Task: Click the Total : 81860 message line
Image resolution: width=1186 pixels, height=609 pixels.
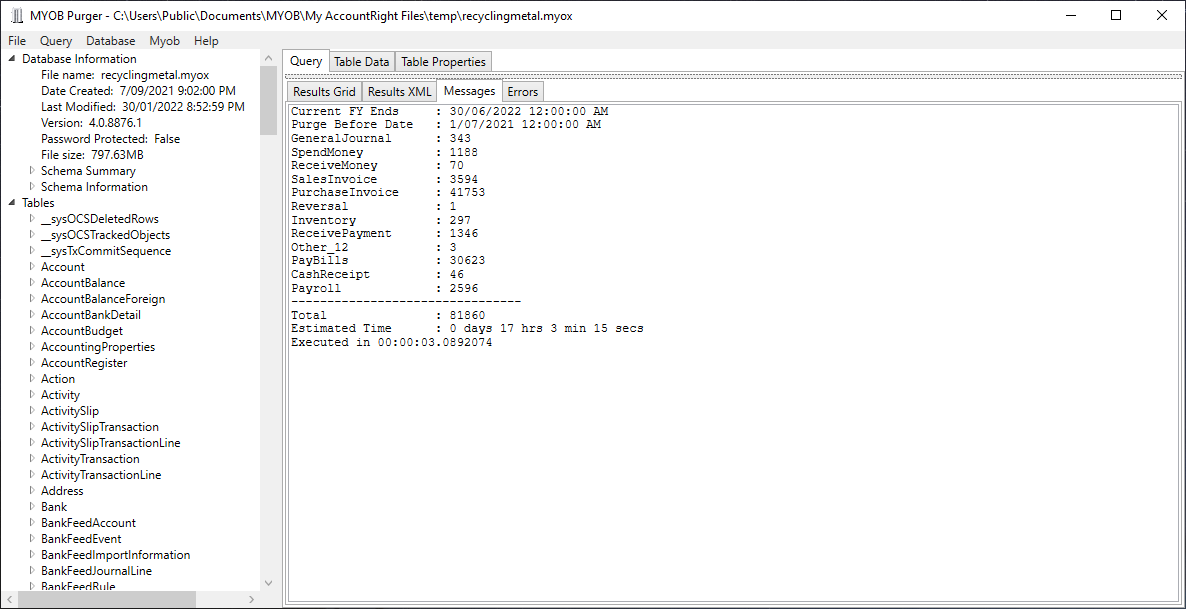Action: [388, 315]
